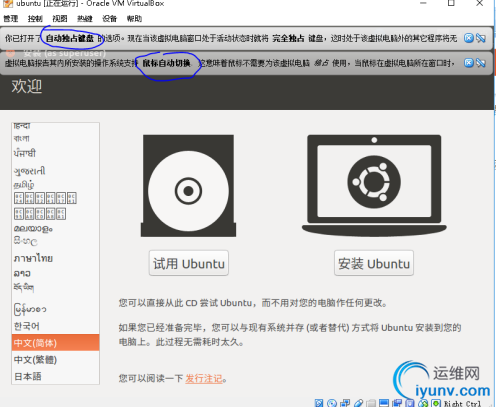Suppress future 鼠标自动切换 notifications icon
496x407 pixels.
coord(481,63)
